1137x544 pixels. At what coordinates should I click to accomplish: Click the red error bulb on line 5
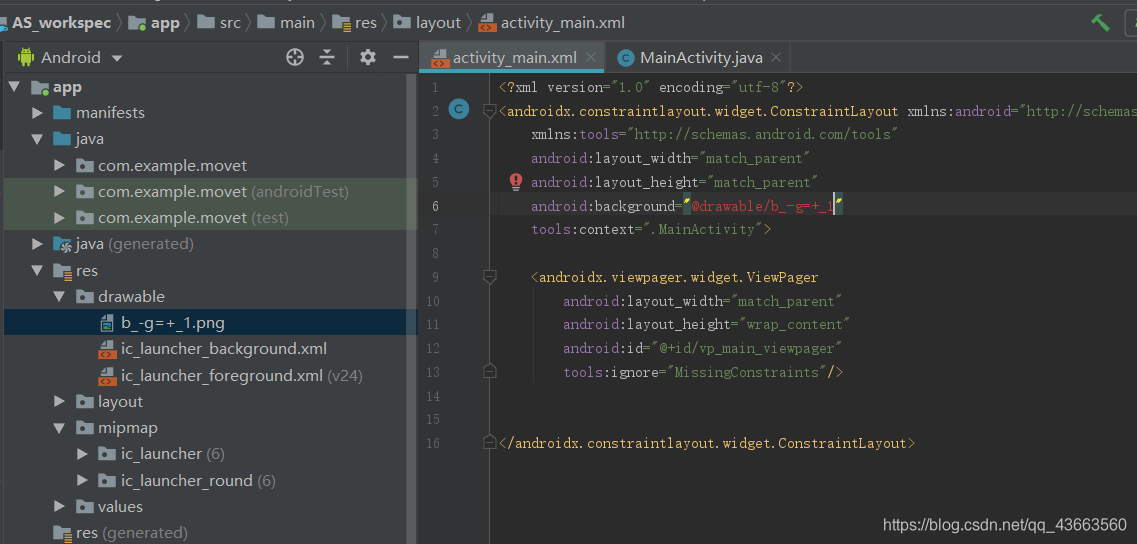click(516, 181)
